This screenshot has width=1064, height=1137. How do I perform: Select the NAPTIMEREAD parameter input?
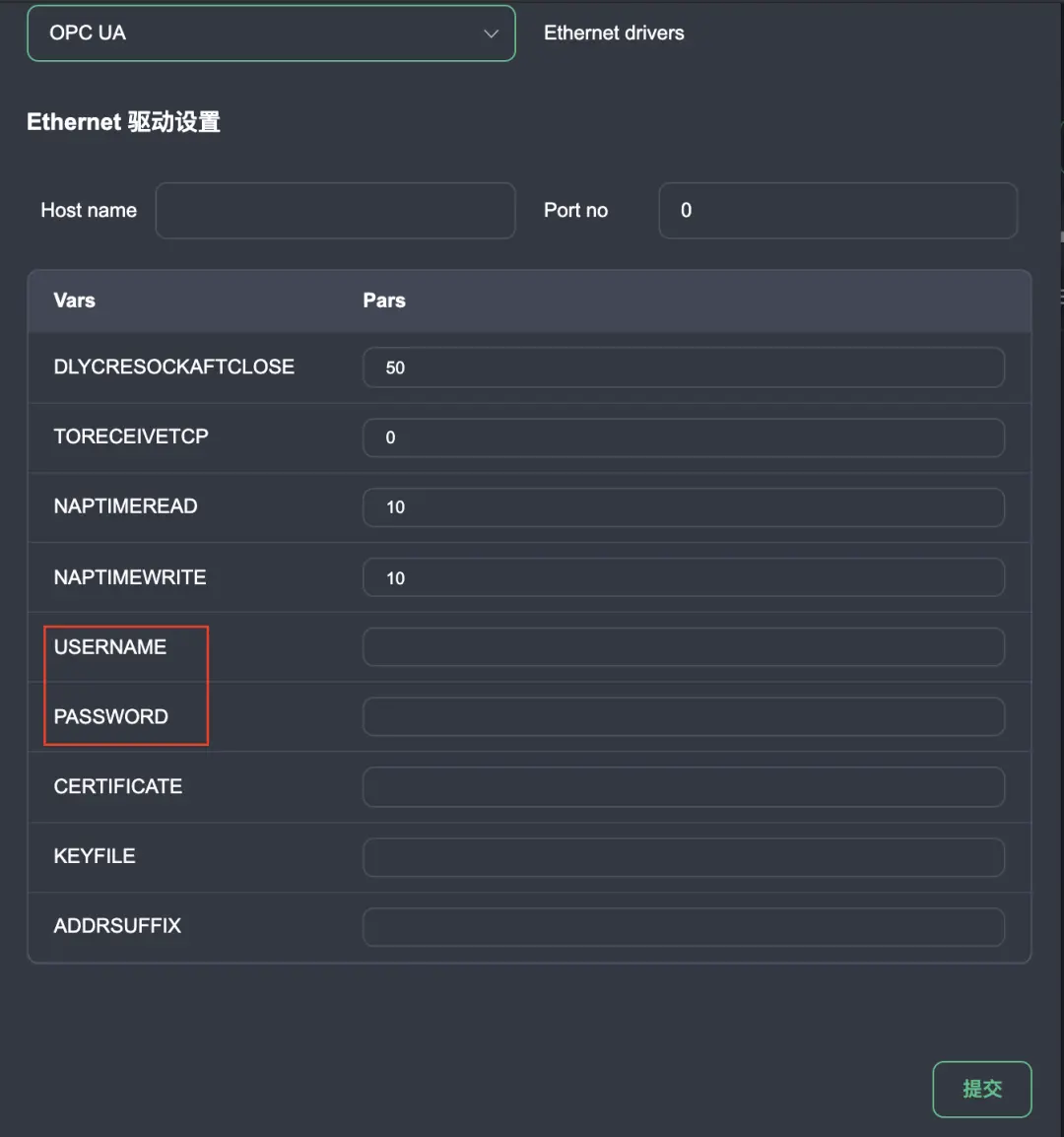click(683, 507)
